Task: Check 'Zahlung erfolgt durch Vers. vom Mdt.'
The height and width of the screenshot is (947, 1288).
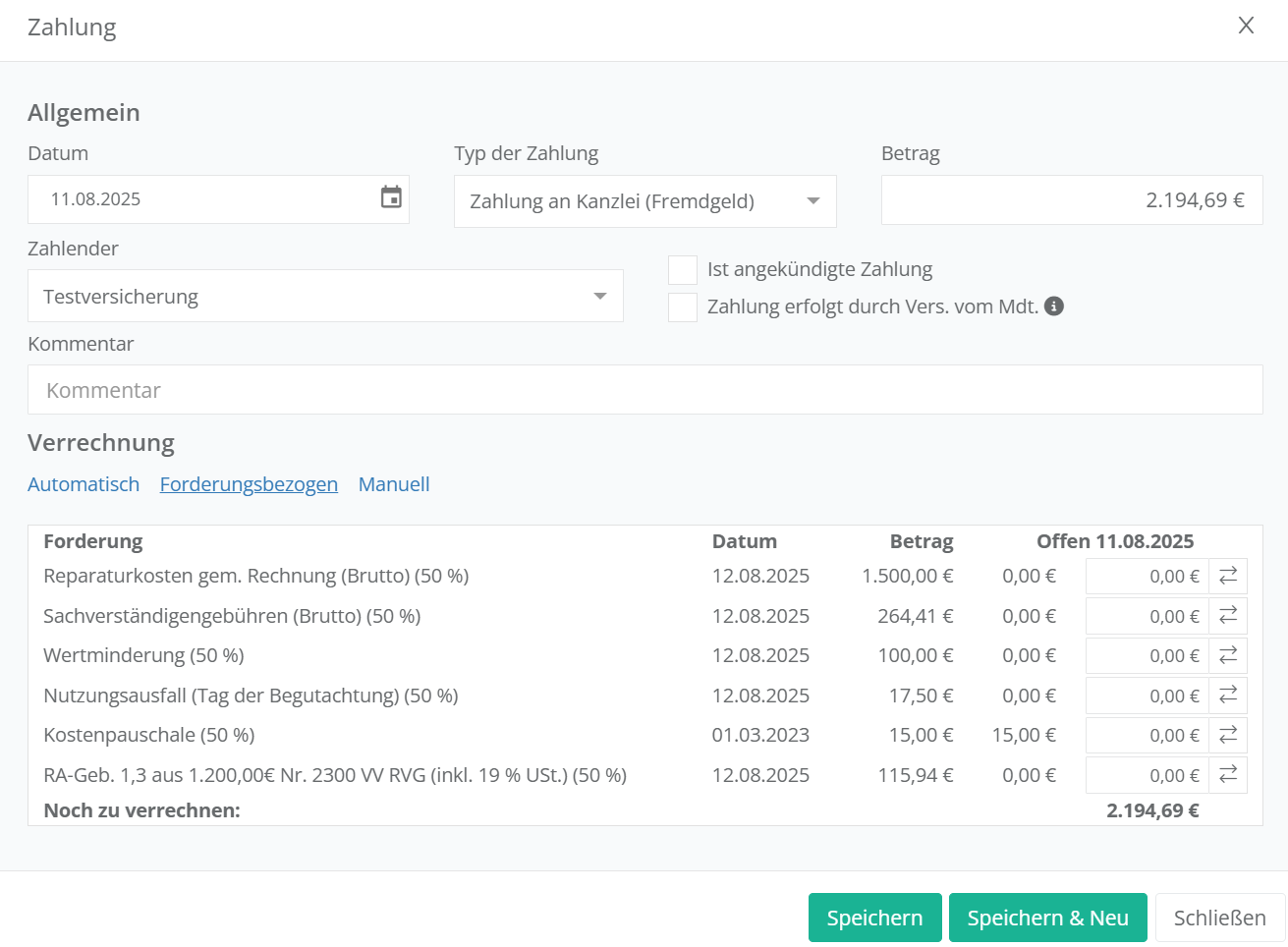Action: click(x=683, y=307)
